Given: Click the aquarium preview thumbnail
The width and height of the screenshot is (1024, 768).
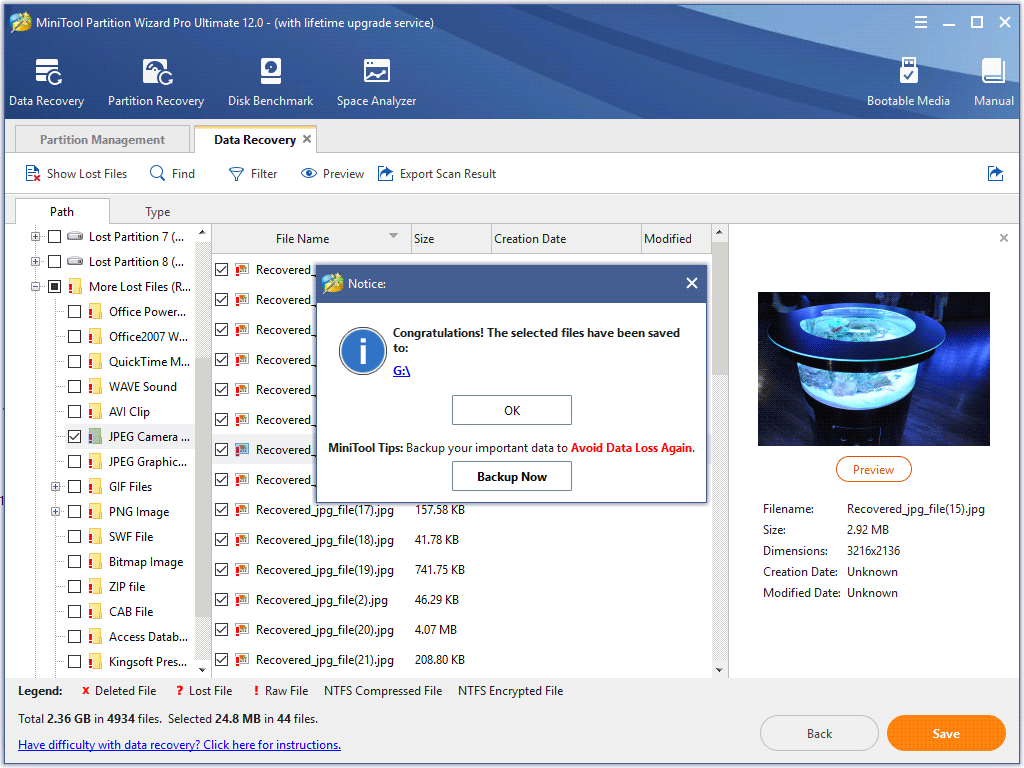Looking at the screenshot, I should click(x=873, y=368).
